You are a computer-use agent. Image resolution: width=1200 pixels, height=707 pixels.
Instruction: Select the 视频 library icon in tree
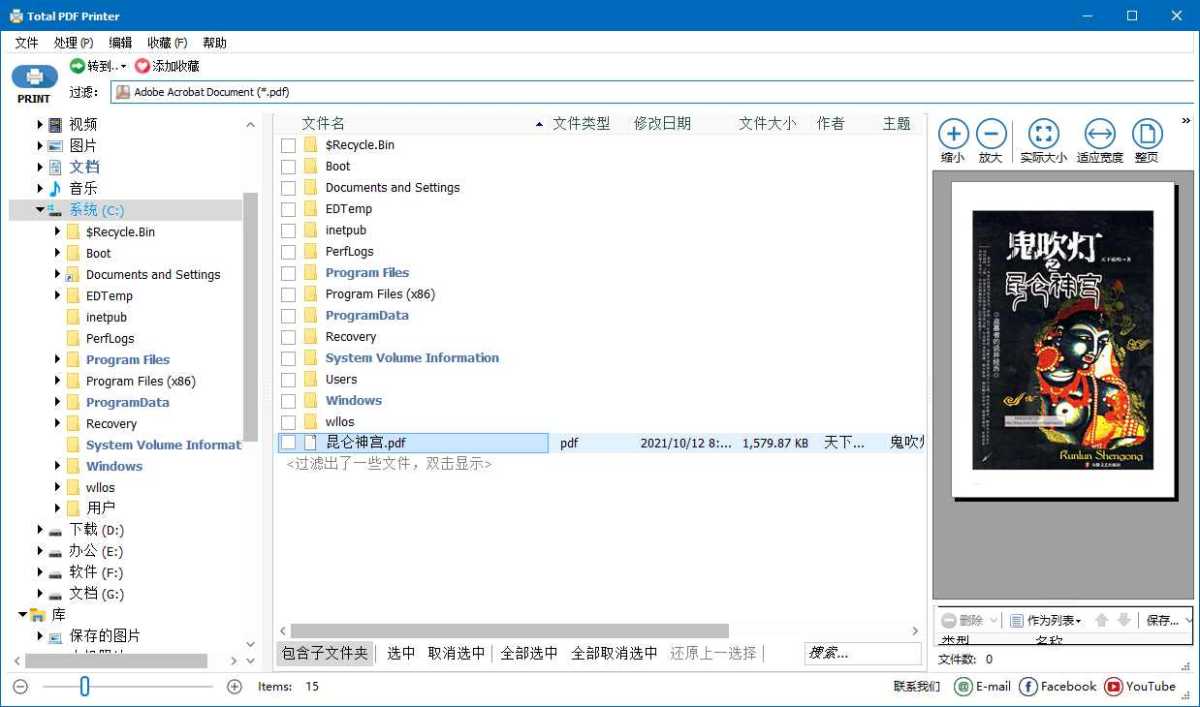pyautogui.click(x=55, y=125)
